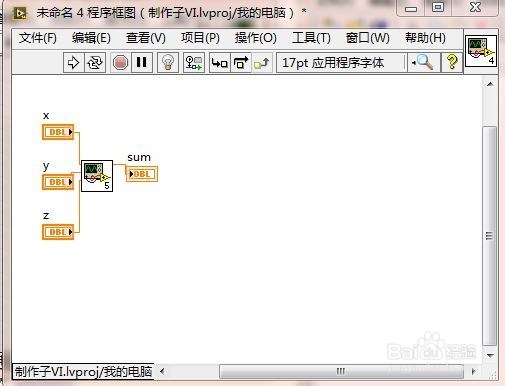Select the y DBL control terminal

(58, 182)
